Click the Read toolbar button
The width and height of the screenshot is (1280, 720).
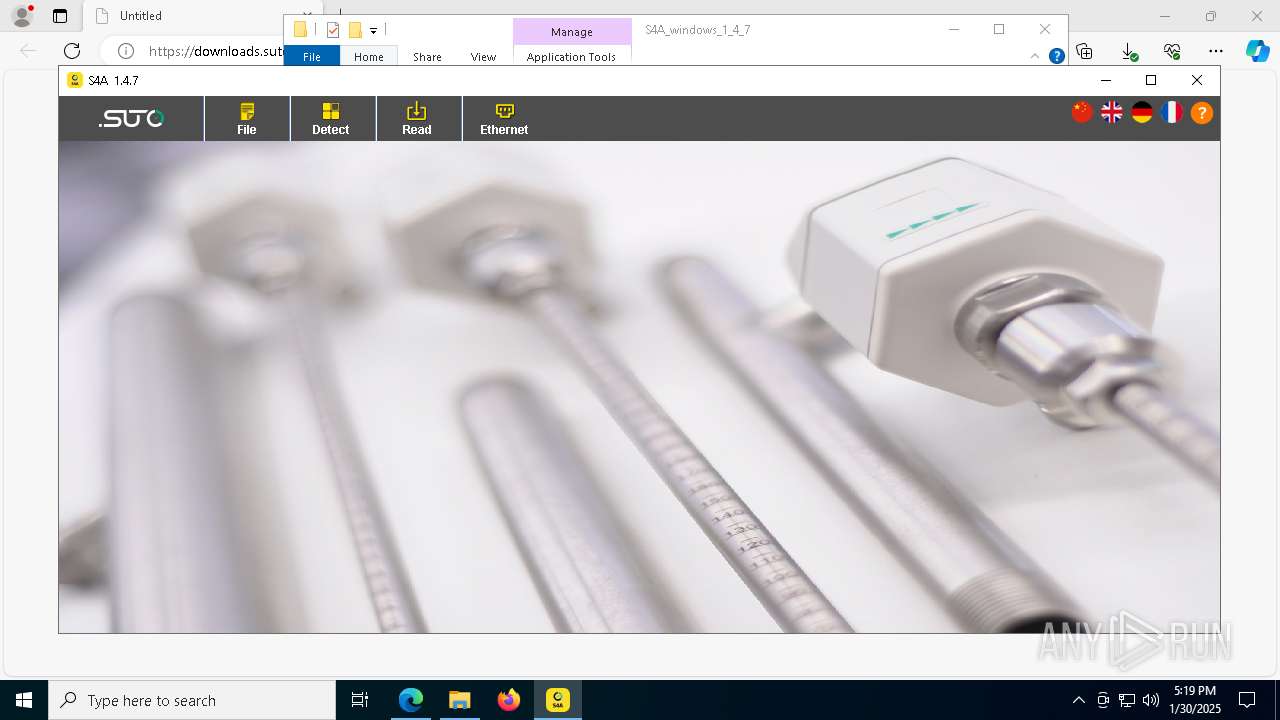417,118
